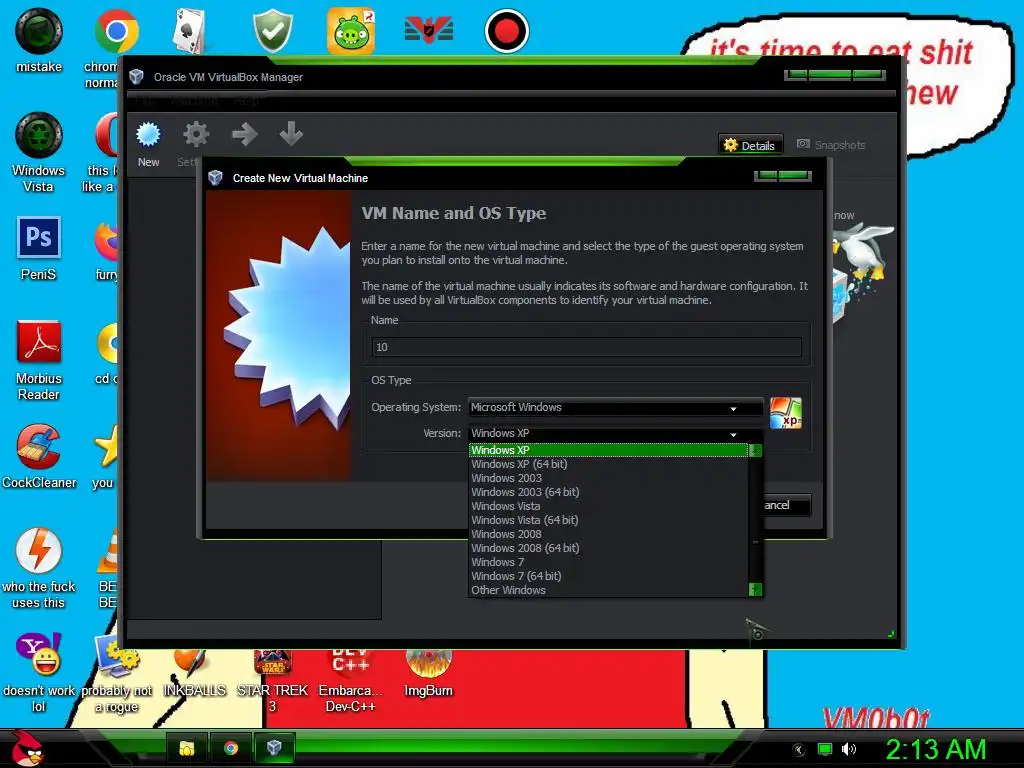1024x768 pixels.
Task: Open the Yahoo 'doesn't work lol' icon
Action: 39,654
